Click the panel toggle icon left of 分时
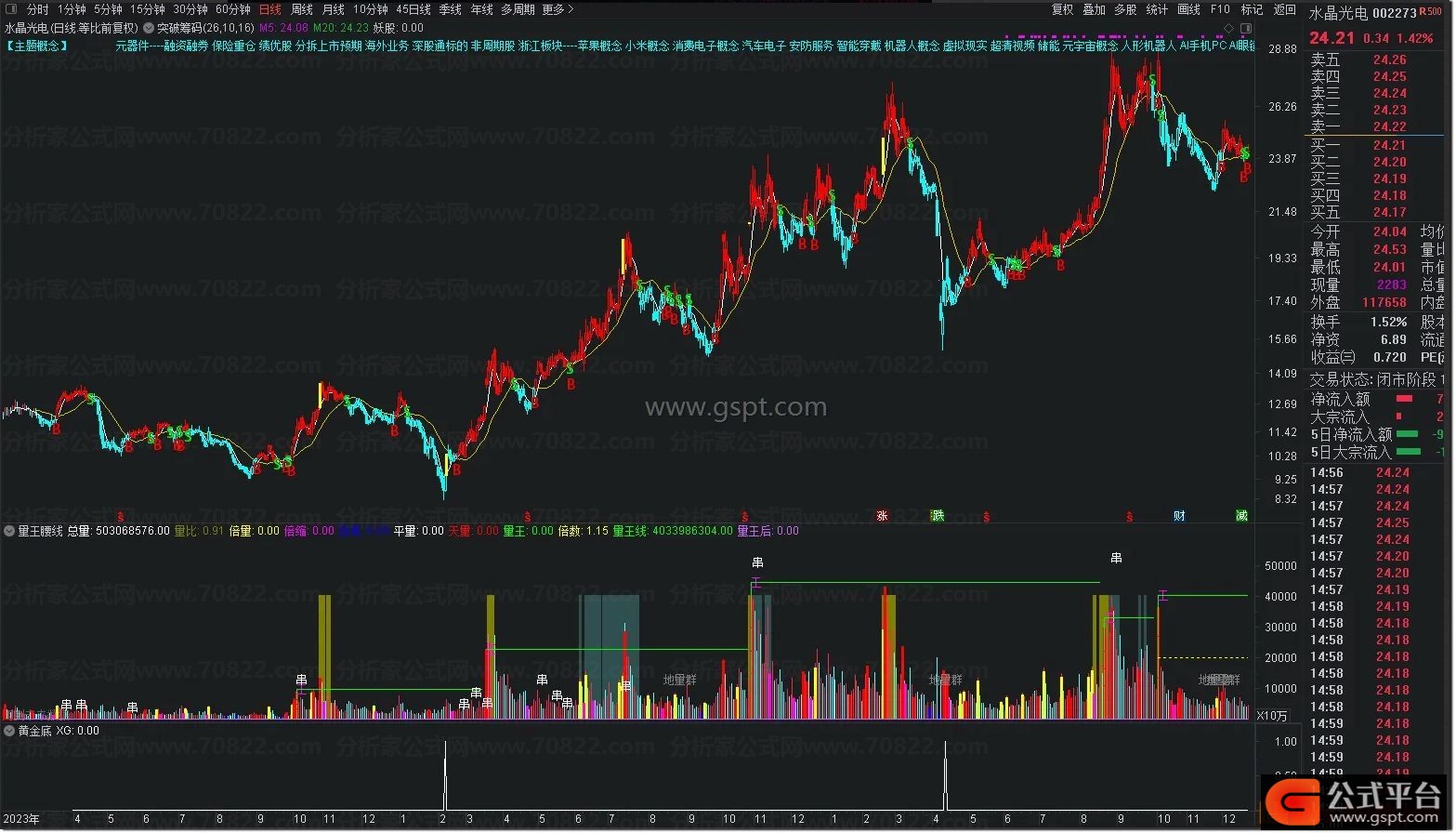Screen dimensions: 1456x833 (x=12, y=9)
